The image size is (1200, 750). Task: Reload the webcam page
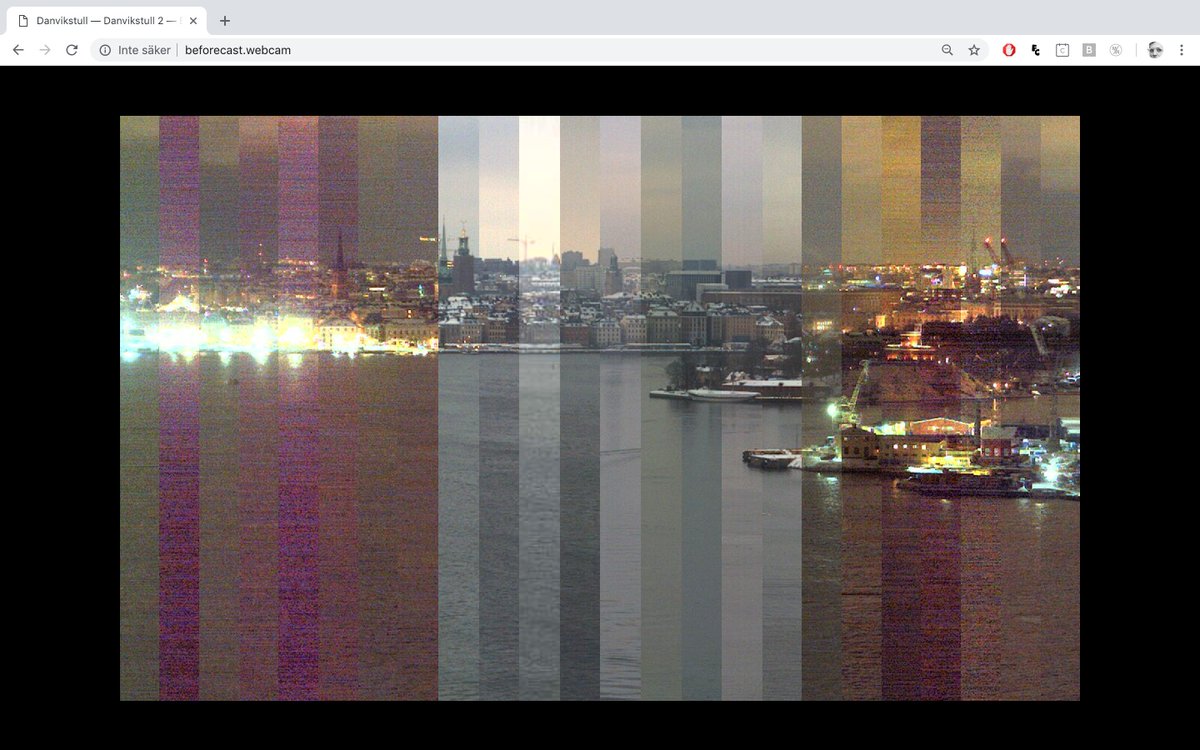tap(71, 49)
